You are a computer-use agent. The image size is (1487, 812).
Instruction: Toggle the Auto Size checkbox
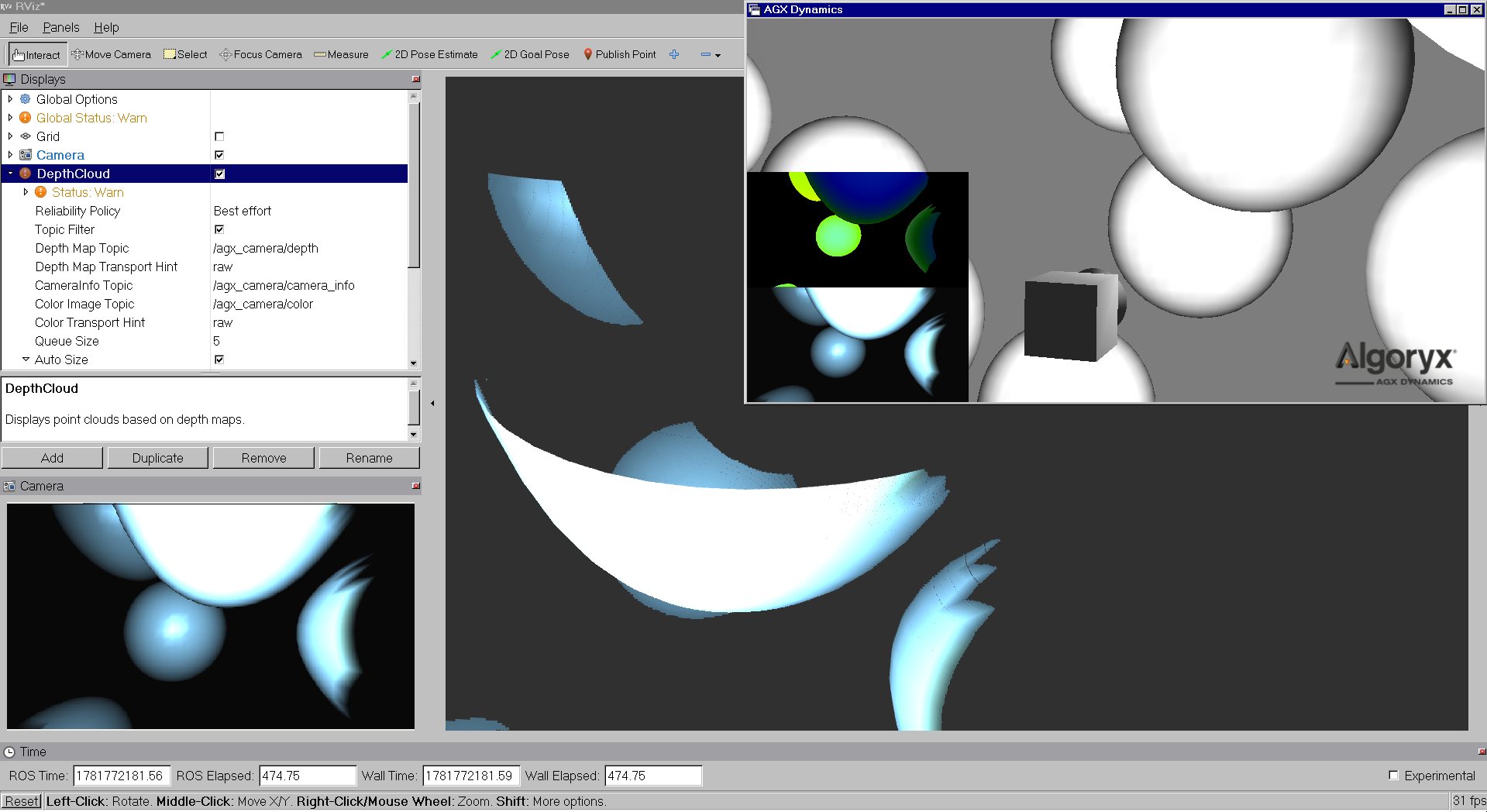219,360
